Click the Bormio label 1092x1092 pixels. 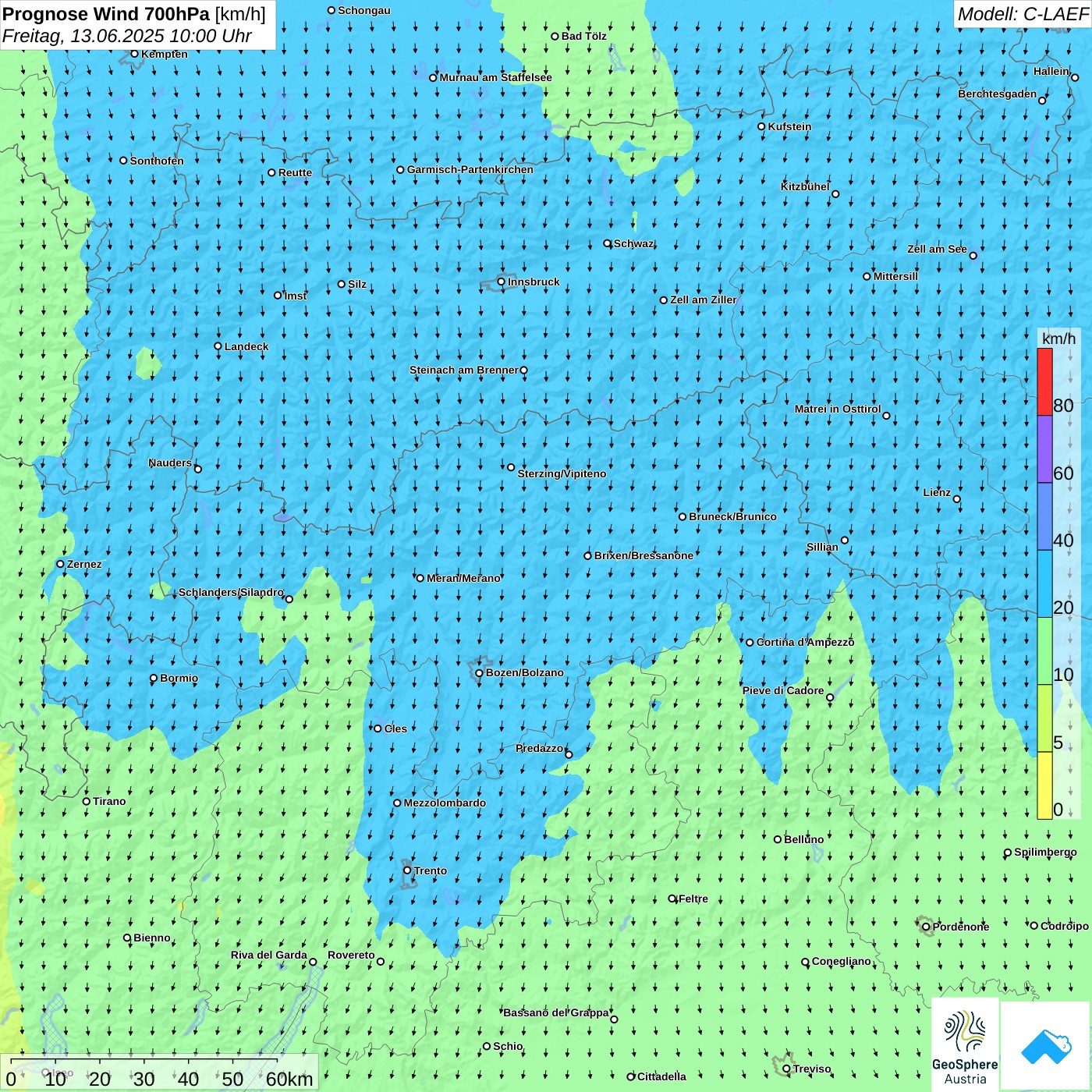click(179, 678)
